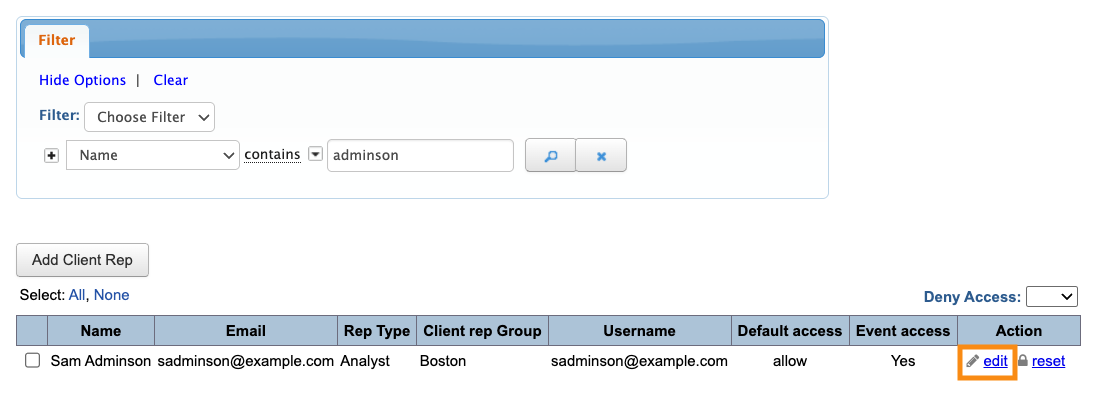Click the blue X clear-filter button
Viewport: 1106px width, 400px height.
[x=601, y=156]
